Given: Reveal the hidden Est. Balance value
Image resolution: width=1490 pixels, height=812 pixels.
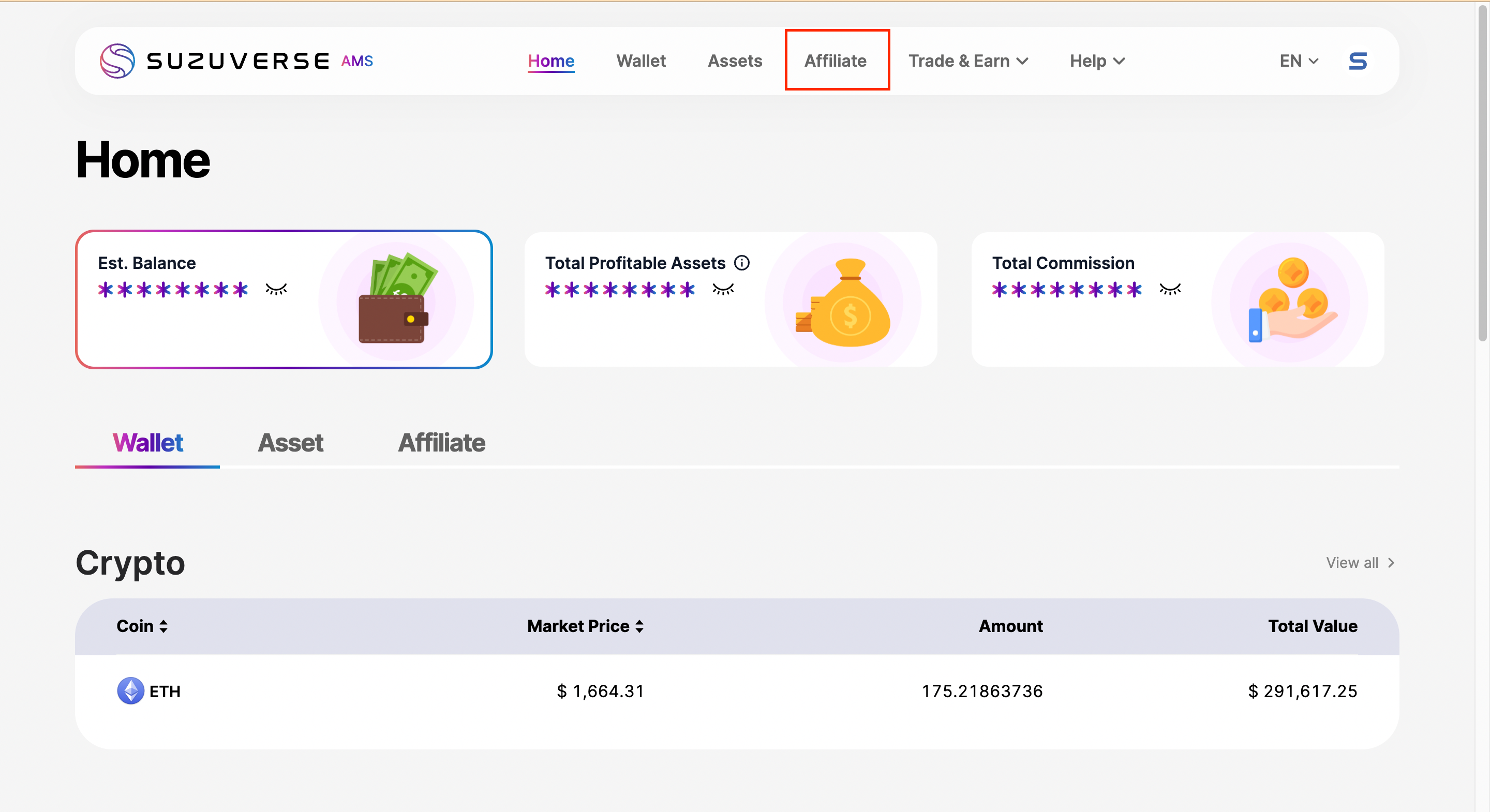Looking at the screenshot, I should [276, 289].
